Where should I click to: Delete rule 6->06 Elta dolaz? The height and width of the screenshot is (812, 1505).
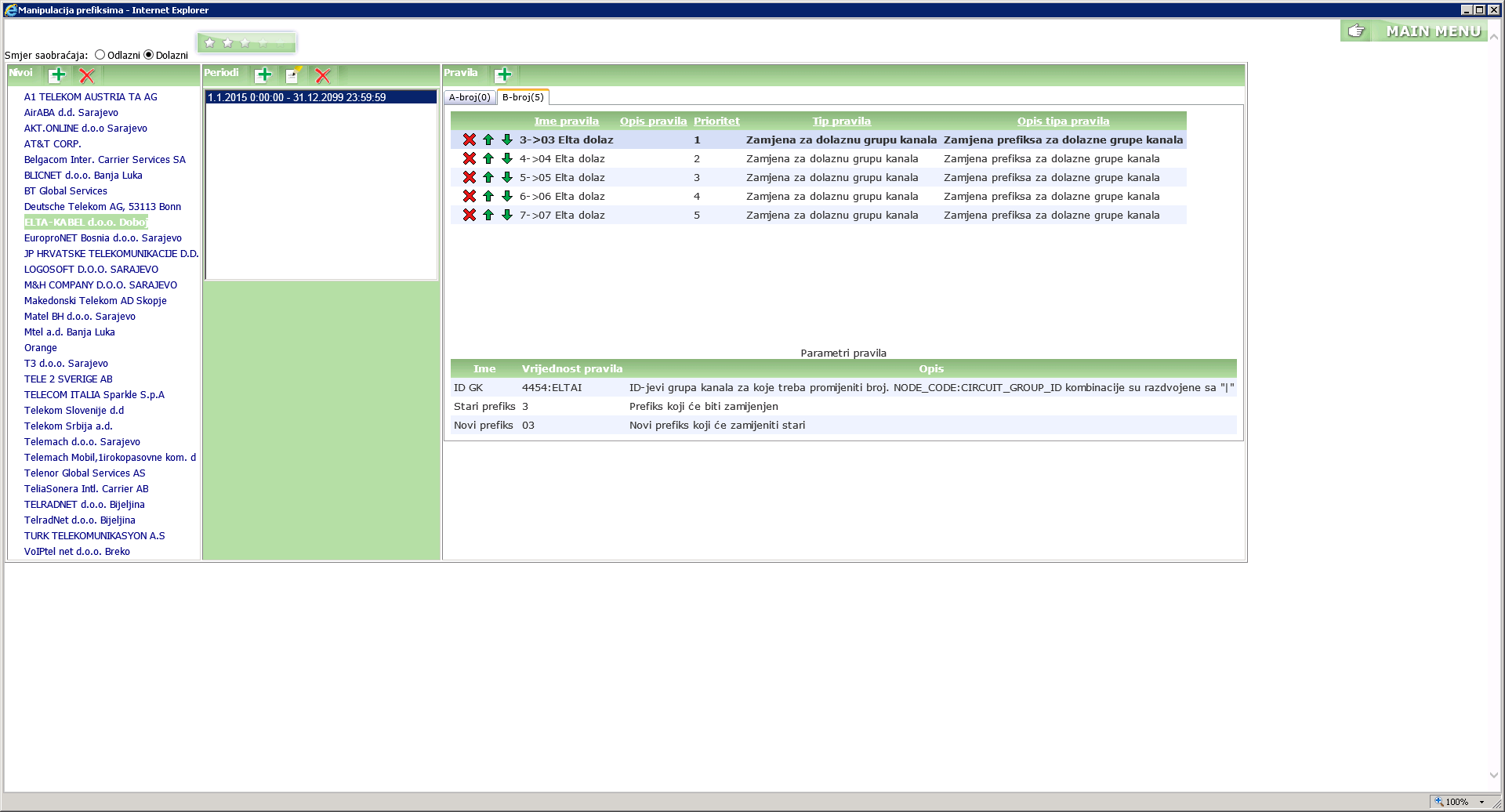tap(470, 196)
